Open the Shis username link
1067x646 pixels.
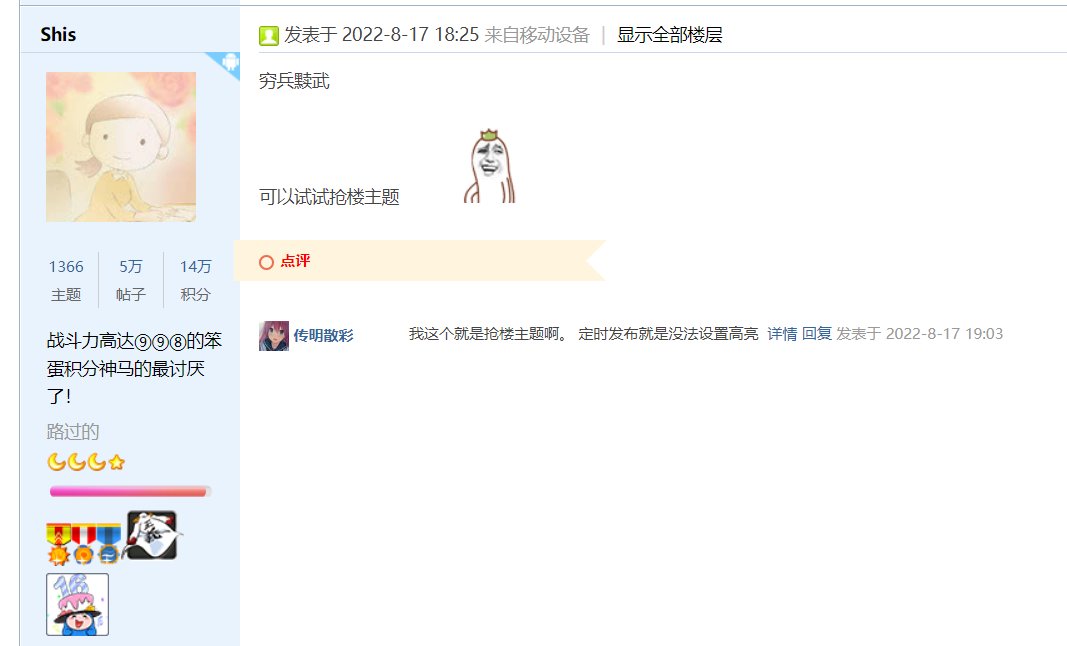pos(58,34)
